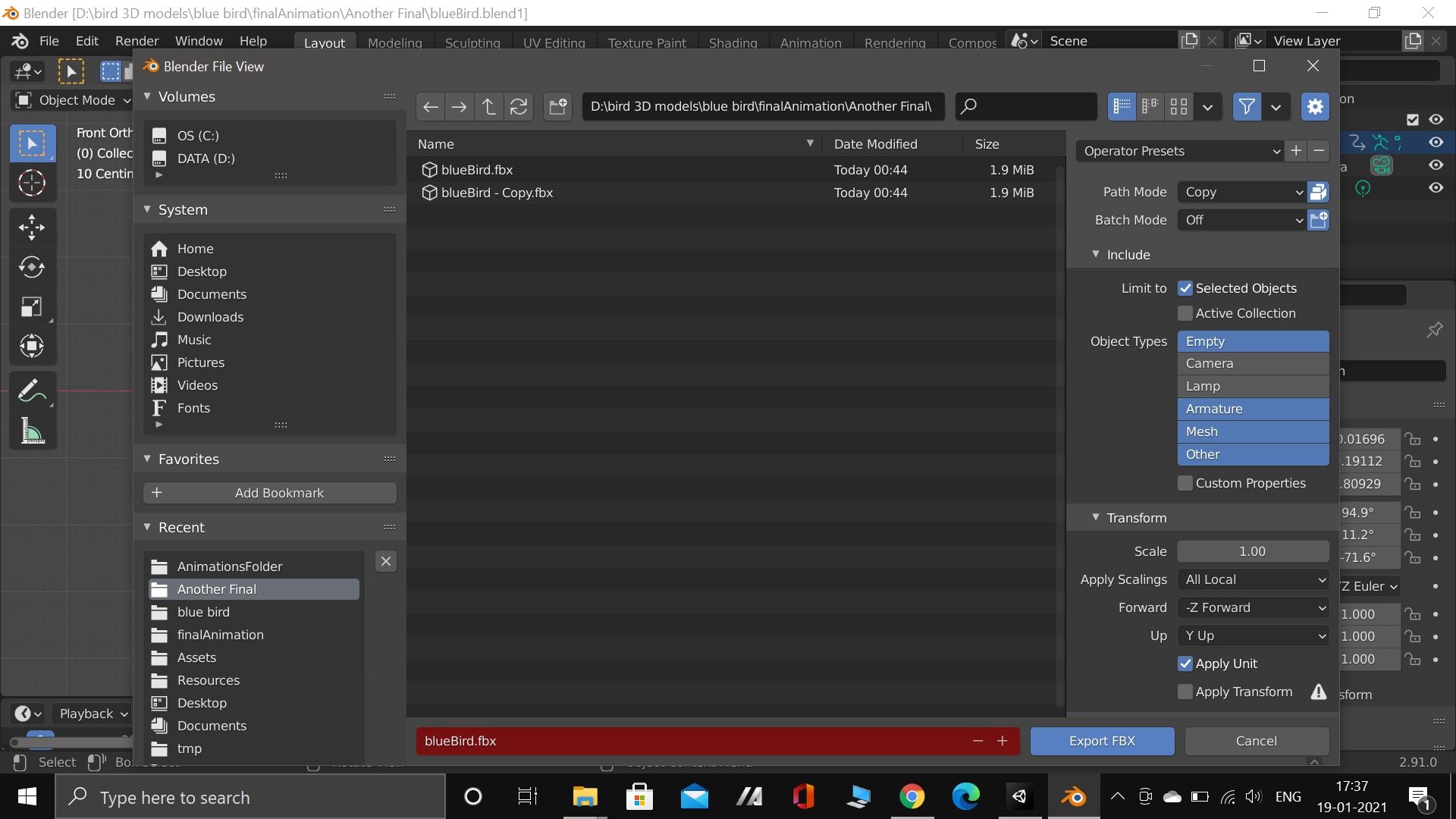Viewport: 1456px width, 819px height.
Task: Click the Export FBX button
Action: 1102,741
